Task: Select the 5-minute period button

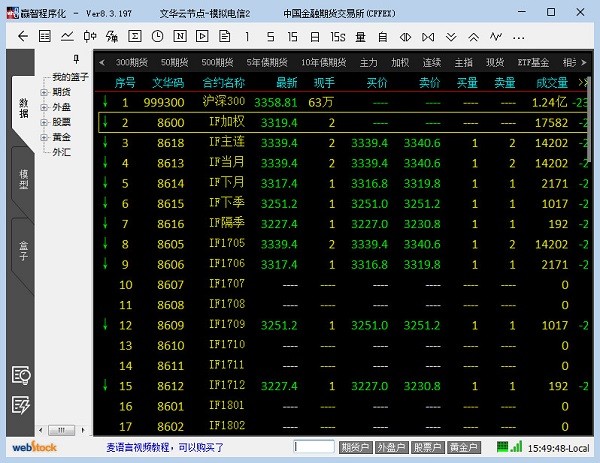Action: pos(270,37)
